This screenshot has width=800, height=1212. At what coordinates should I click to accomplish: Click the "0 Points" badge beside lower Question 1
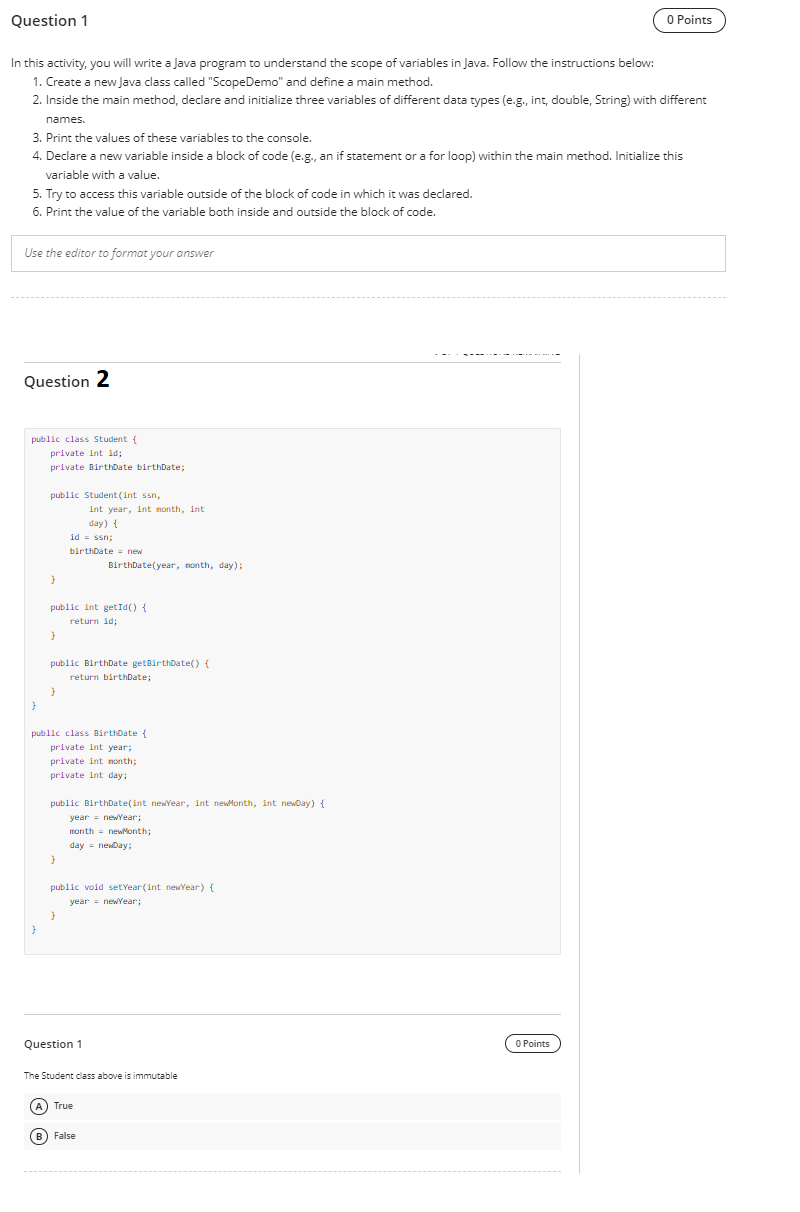(533, 1043)
